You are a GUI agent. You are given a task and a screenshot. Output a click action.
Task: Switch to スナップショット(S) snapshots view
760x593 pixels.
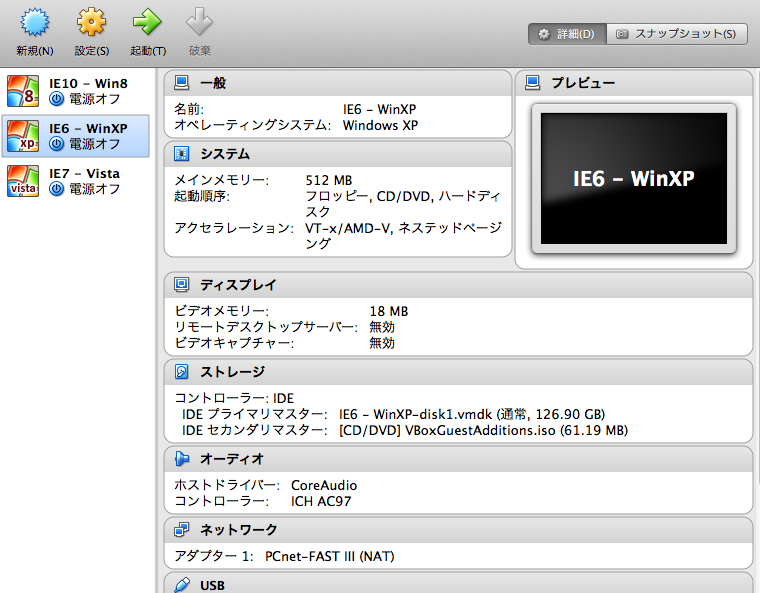(677, 34)
